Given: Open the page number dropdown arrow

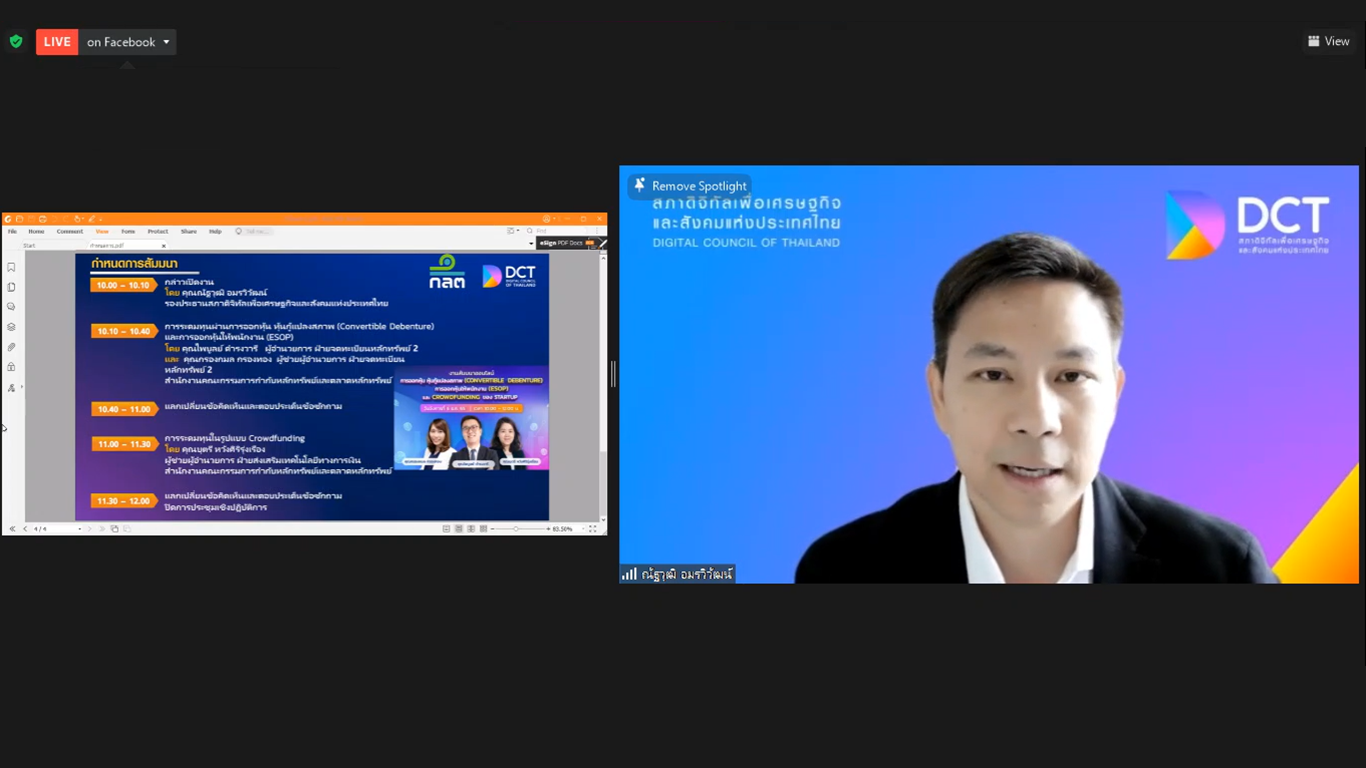Looking at the screenshot, I should click(x=80, y=528).
